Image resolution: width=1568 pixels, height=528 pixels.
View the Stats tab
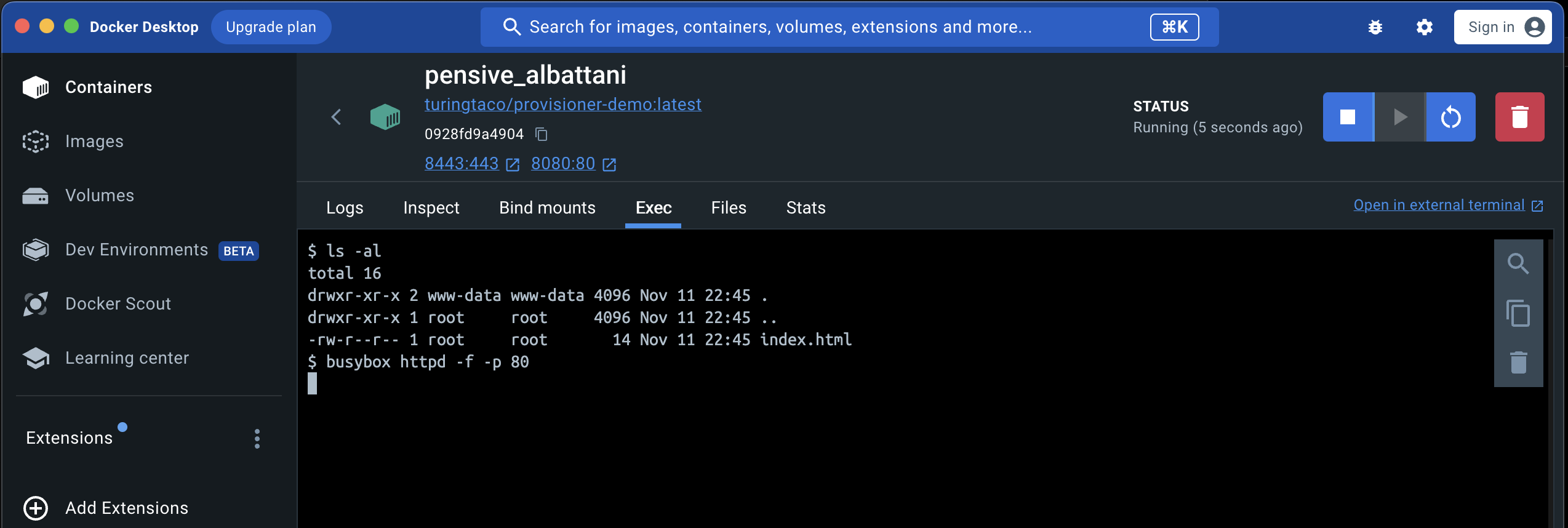pyautogui.click(x=806, y=208)
